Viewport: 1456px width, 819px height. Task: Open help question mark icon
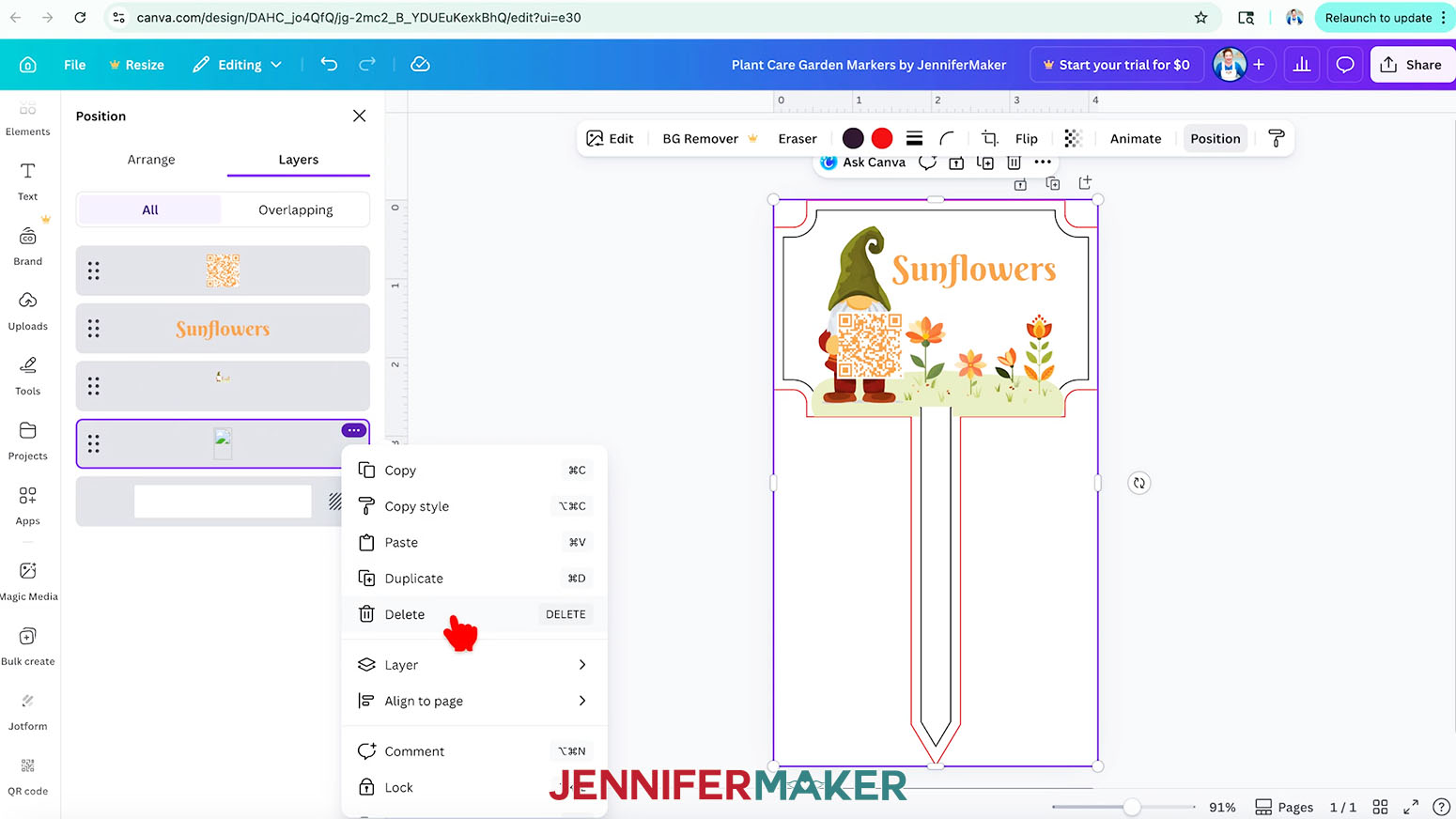[1441, 807]
